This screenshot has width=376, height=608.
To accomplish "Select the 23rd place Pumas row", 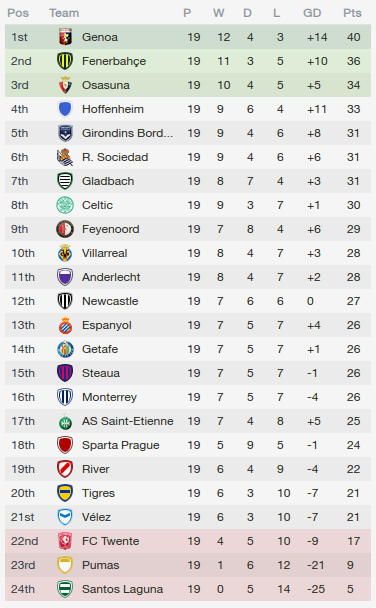I will [188, 565].
